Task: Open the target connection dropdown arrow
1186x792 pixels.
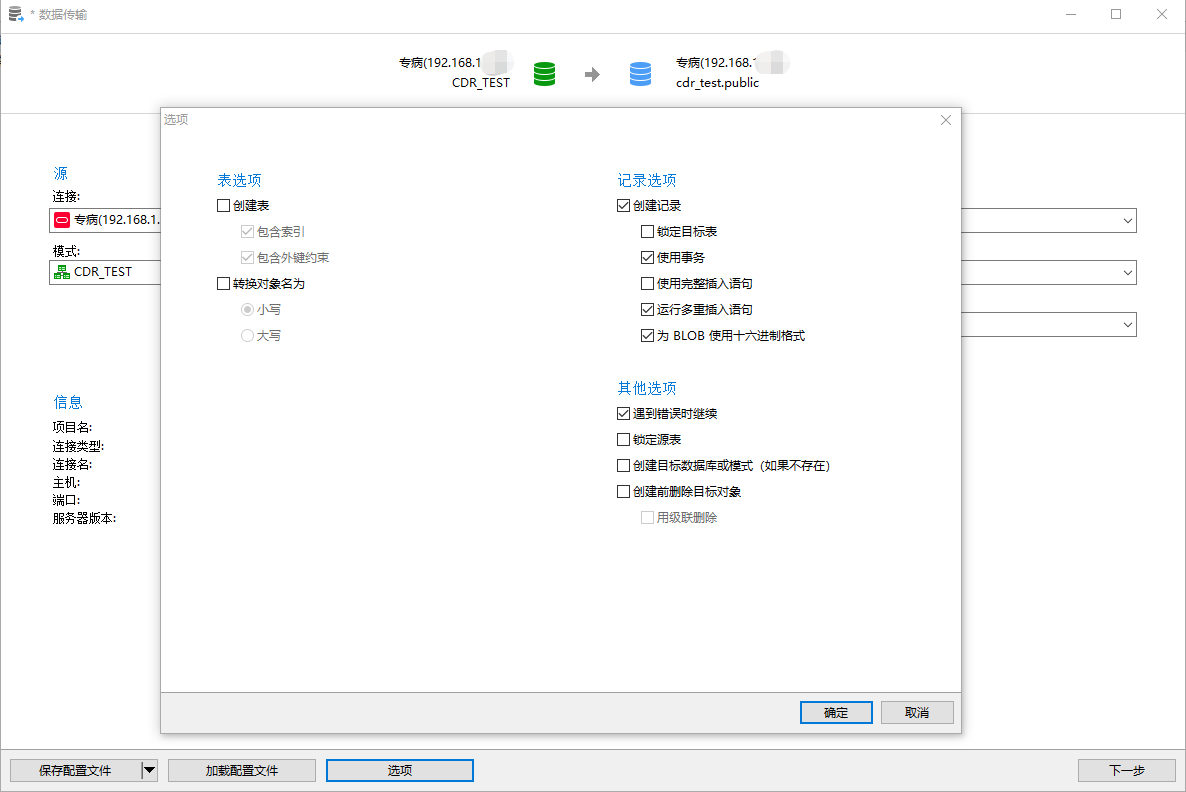Action: [1127, 221]
